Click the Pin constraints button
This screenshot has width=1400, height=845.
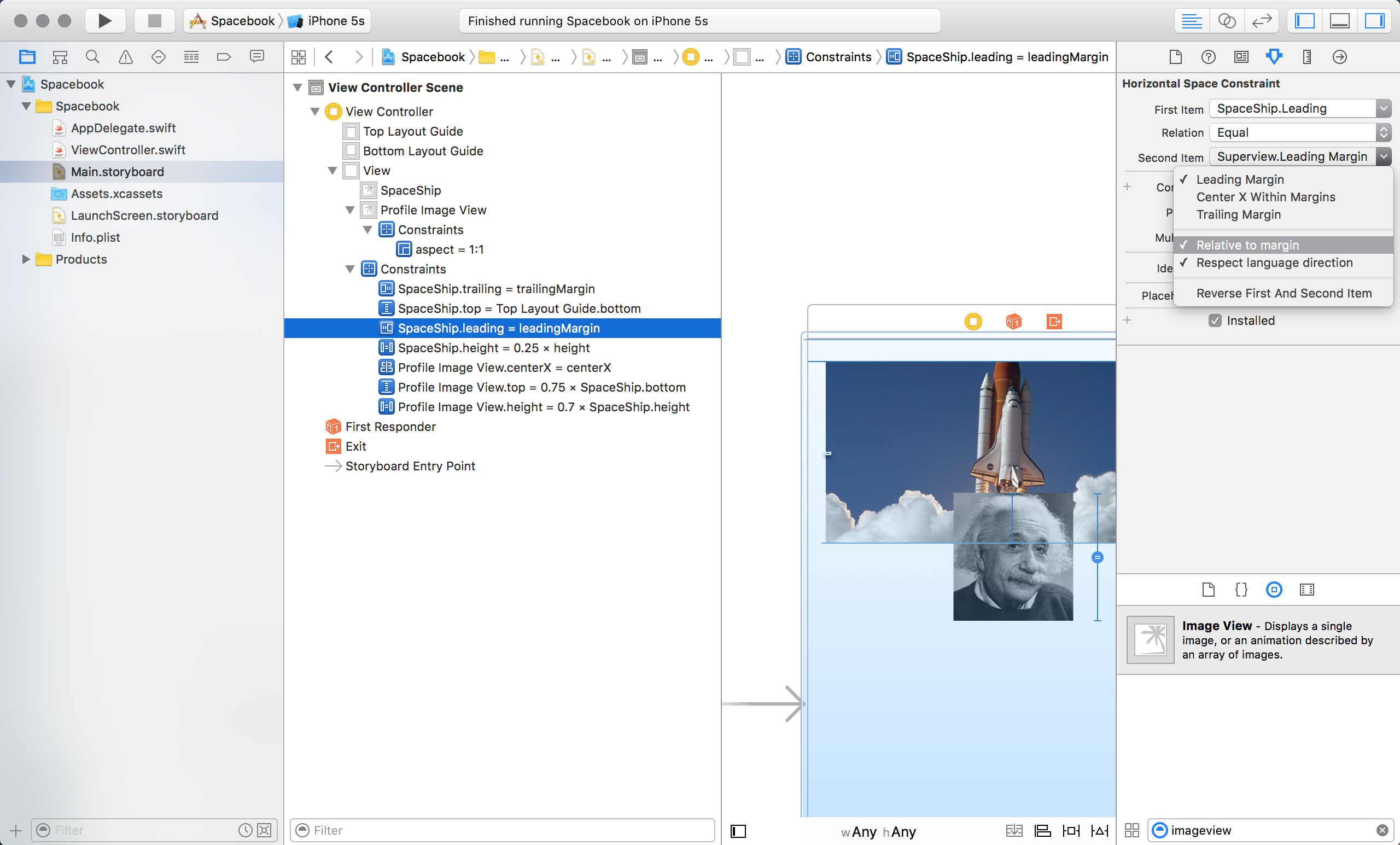click(1070, 831)
